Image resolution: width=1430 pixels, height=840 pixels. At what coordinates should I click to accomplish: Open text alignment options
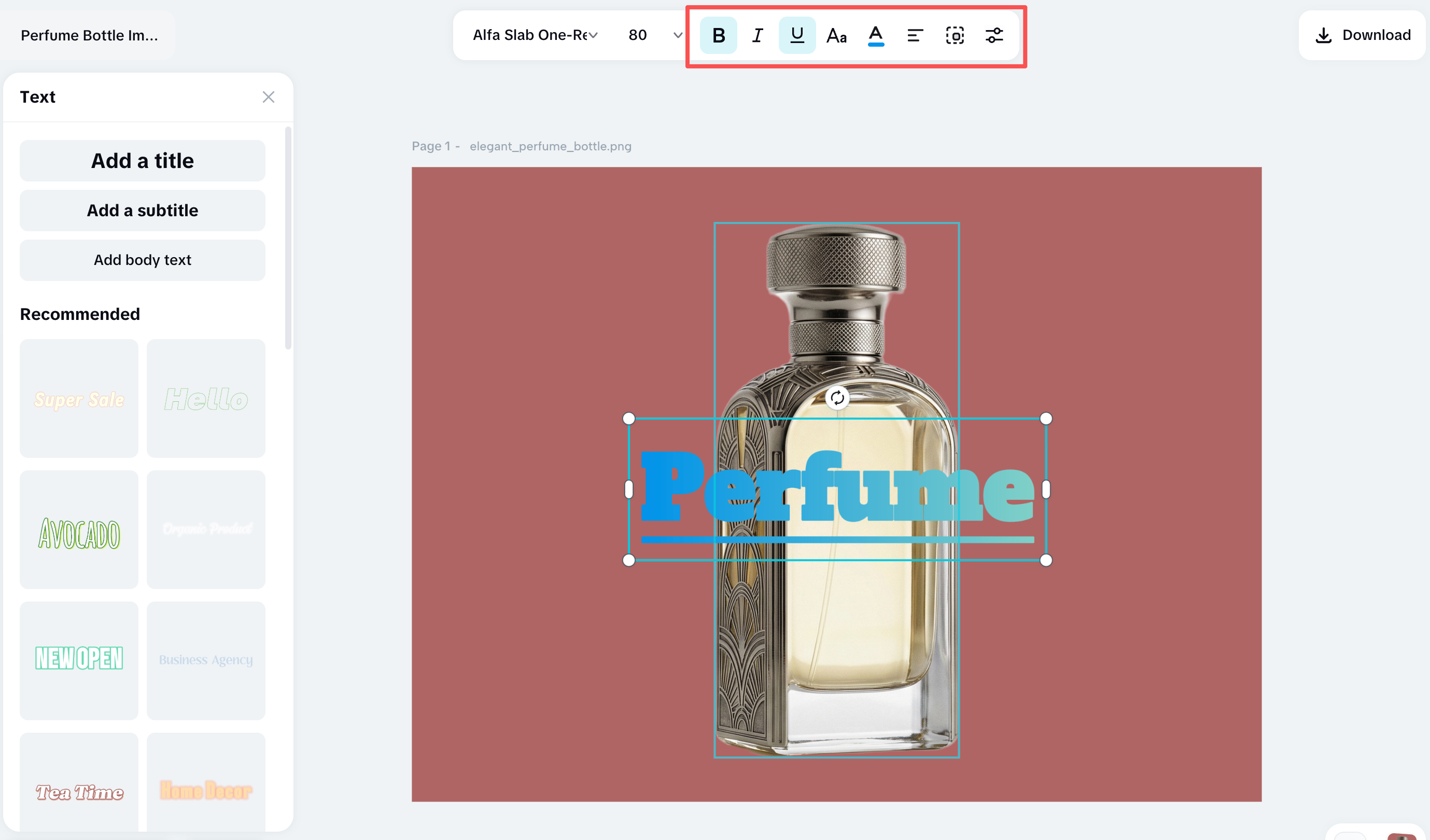(915, 35)
